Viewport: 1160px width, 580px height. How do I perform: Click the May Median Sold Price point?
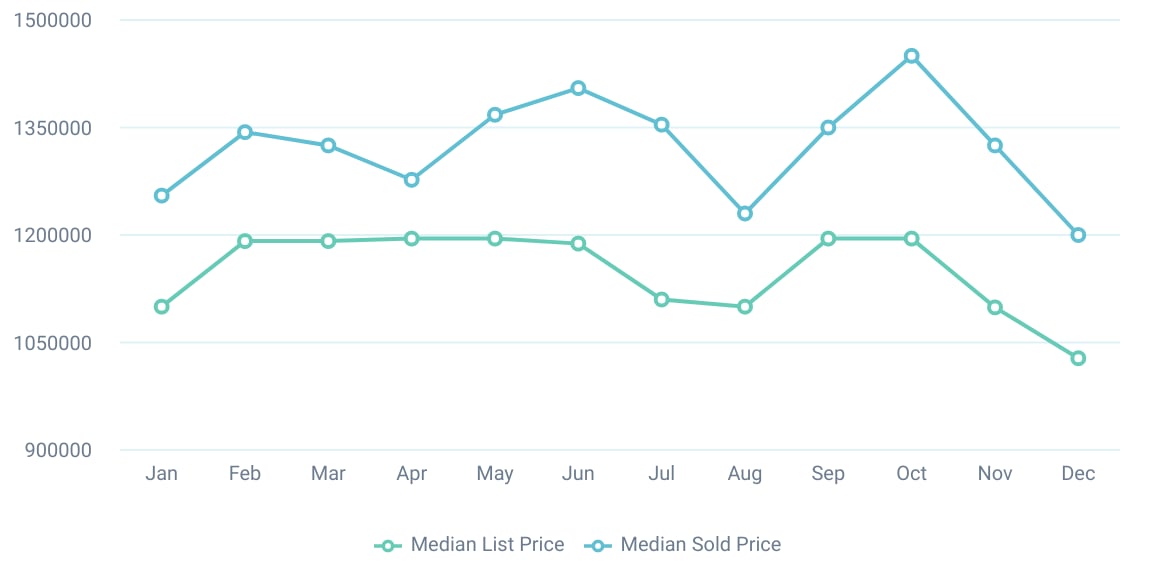[495, 115]
